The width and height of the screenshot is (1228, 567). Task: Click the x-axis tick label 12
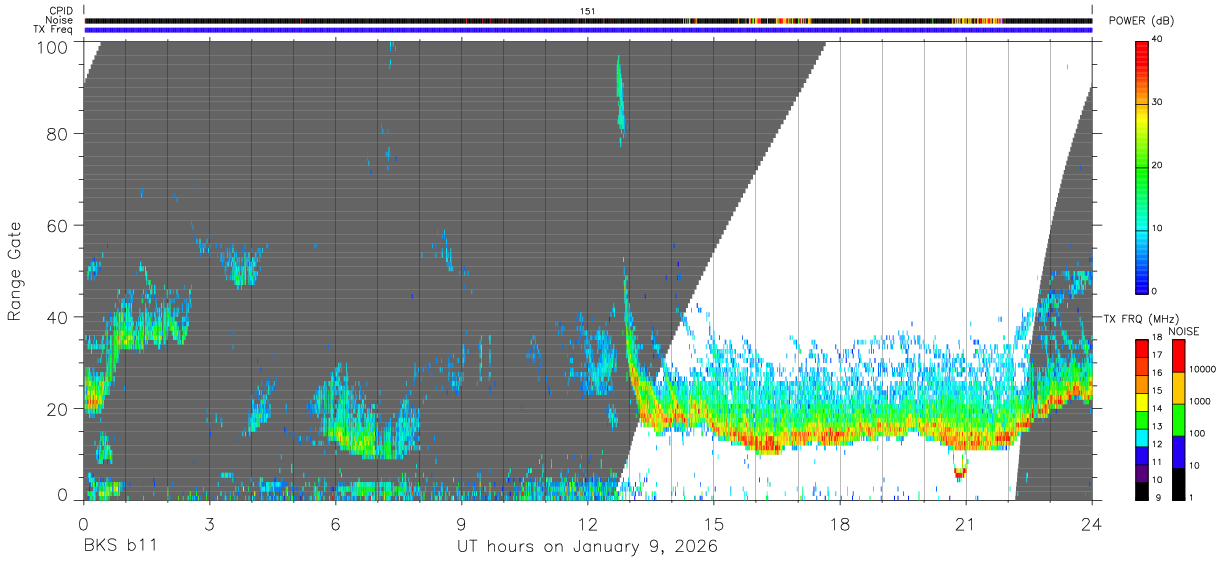point(588,523)
